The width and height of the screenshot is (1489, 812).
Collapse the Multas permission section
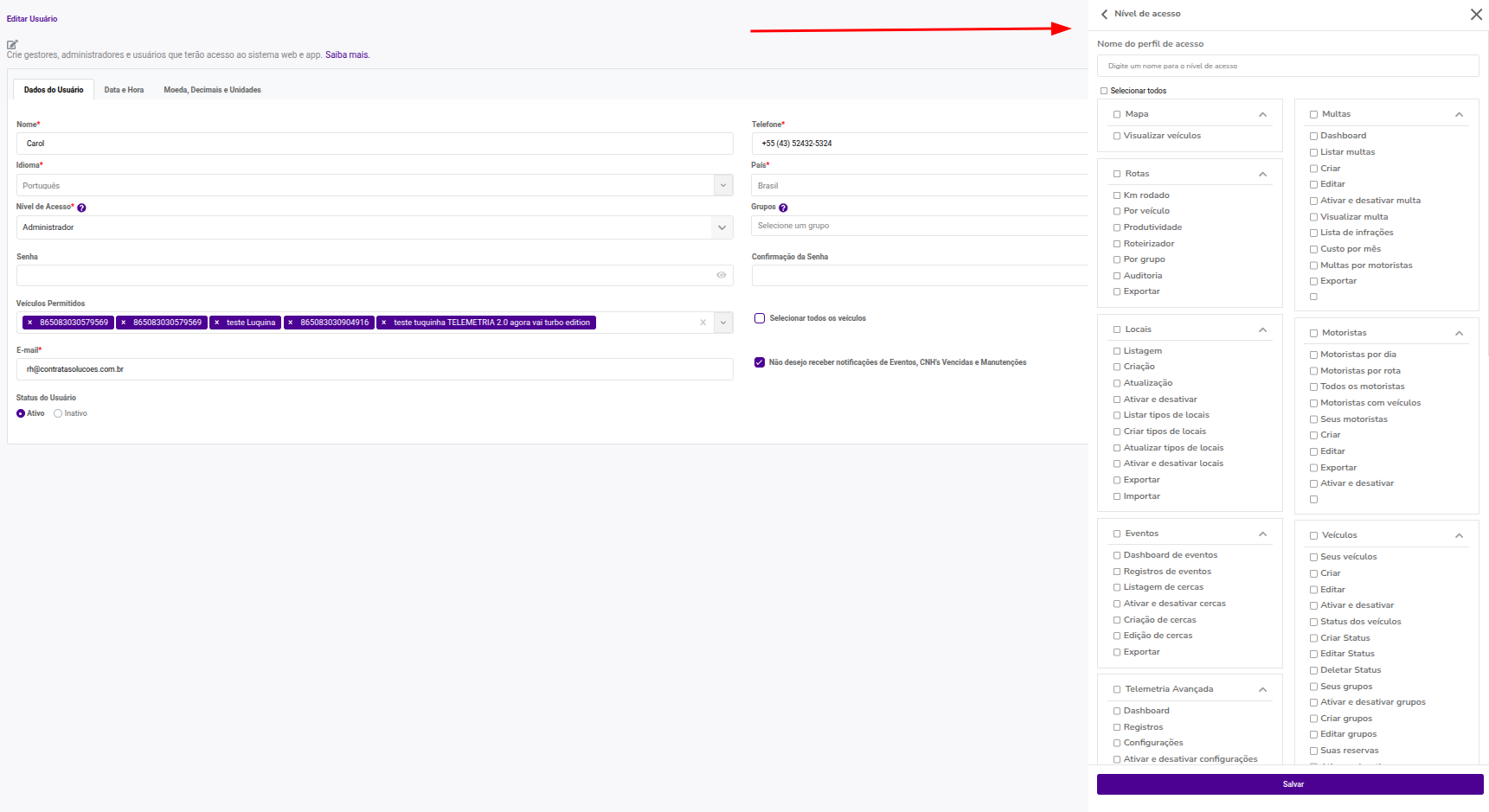pos(1459,114)
